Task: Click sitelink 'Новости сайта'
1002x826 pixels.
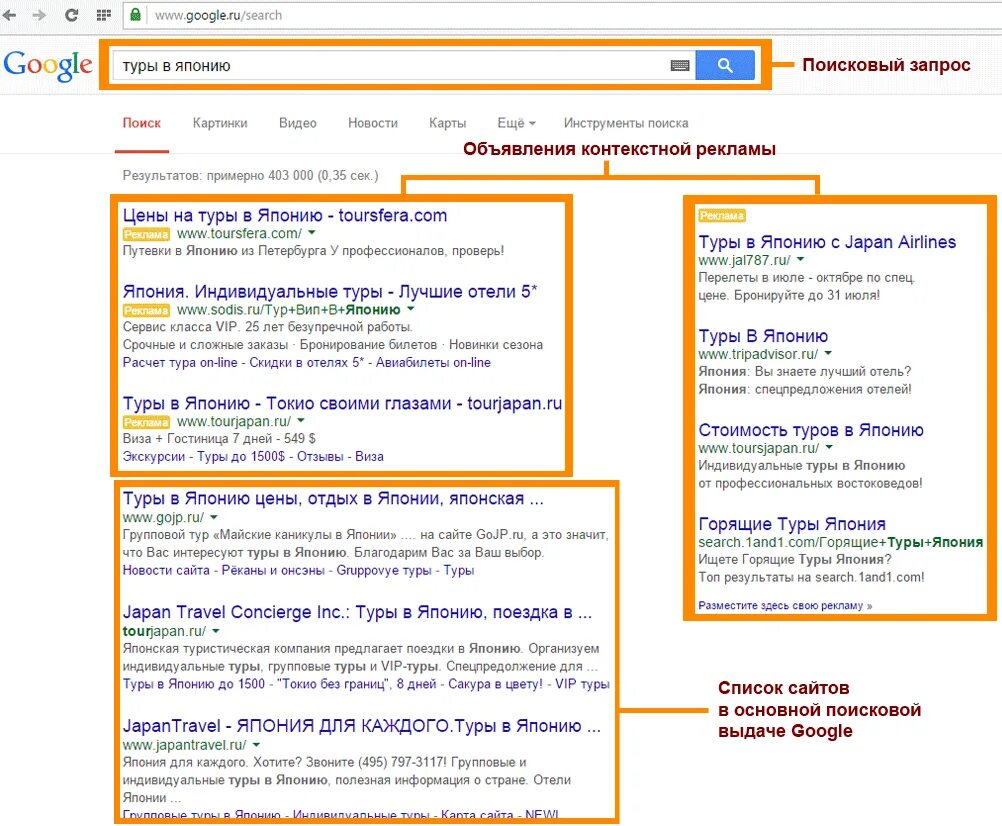Action: (166, 570)
